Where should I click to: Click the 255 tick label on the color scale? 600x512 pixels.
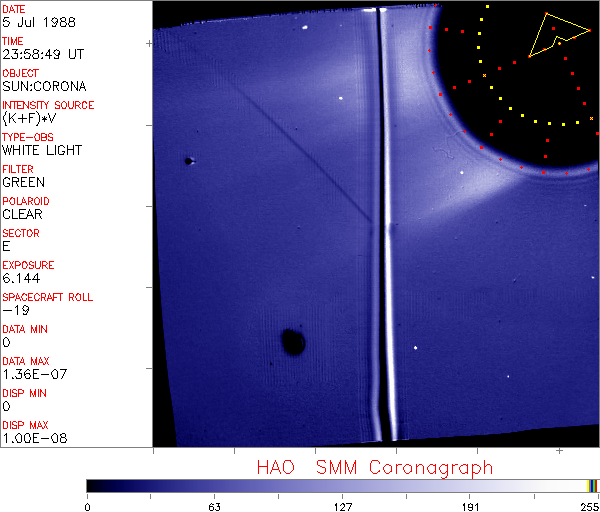pyautogui.click(x=590, y=507)
